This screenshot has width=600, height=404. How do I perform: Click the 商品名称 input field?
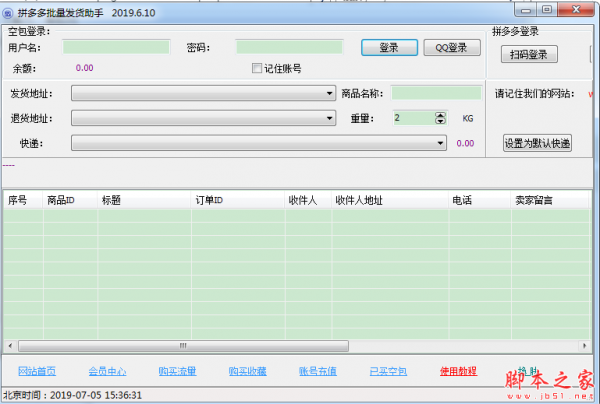[x=436, y=93]
